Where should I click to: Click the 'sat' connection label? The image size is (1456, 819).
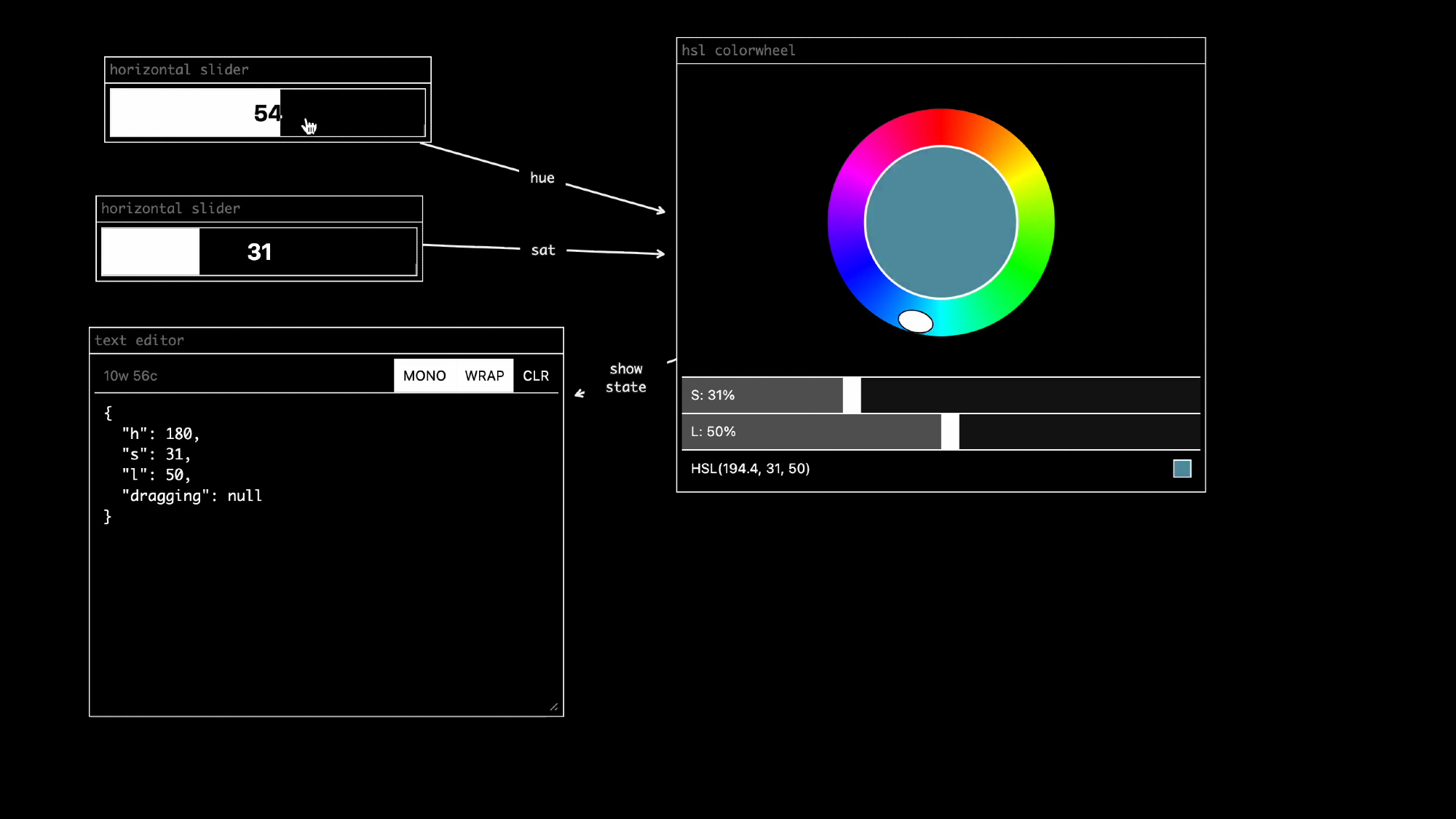pyautogui.click(x=543, y=250)
